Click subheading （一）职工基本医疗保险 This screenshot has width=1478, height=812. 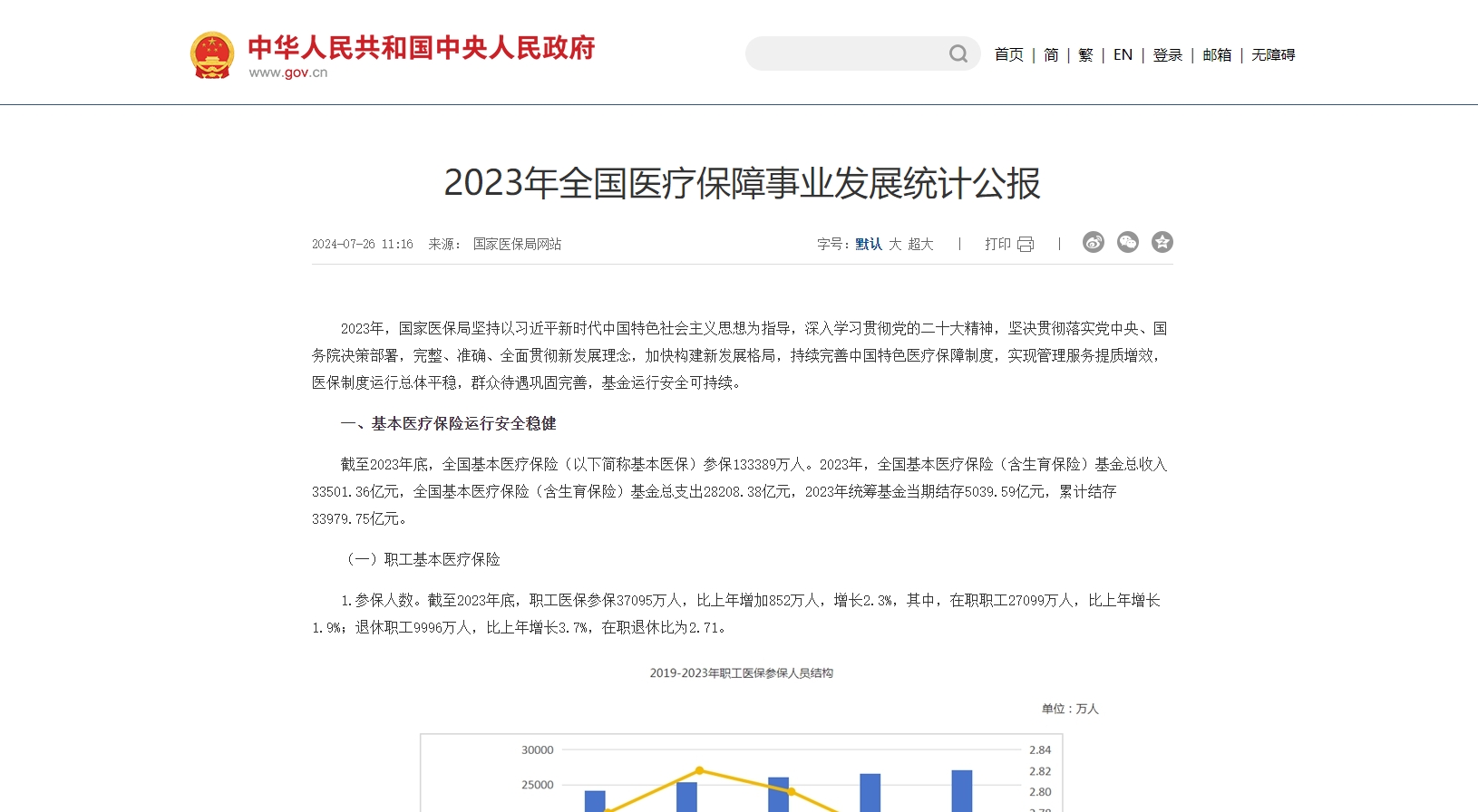pos(421,559)
